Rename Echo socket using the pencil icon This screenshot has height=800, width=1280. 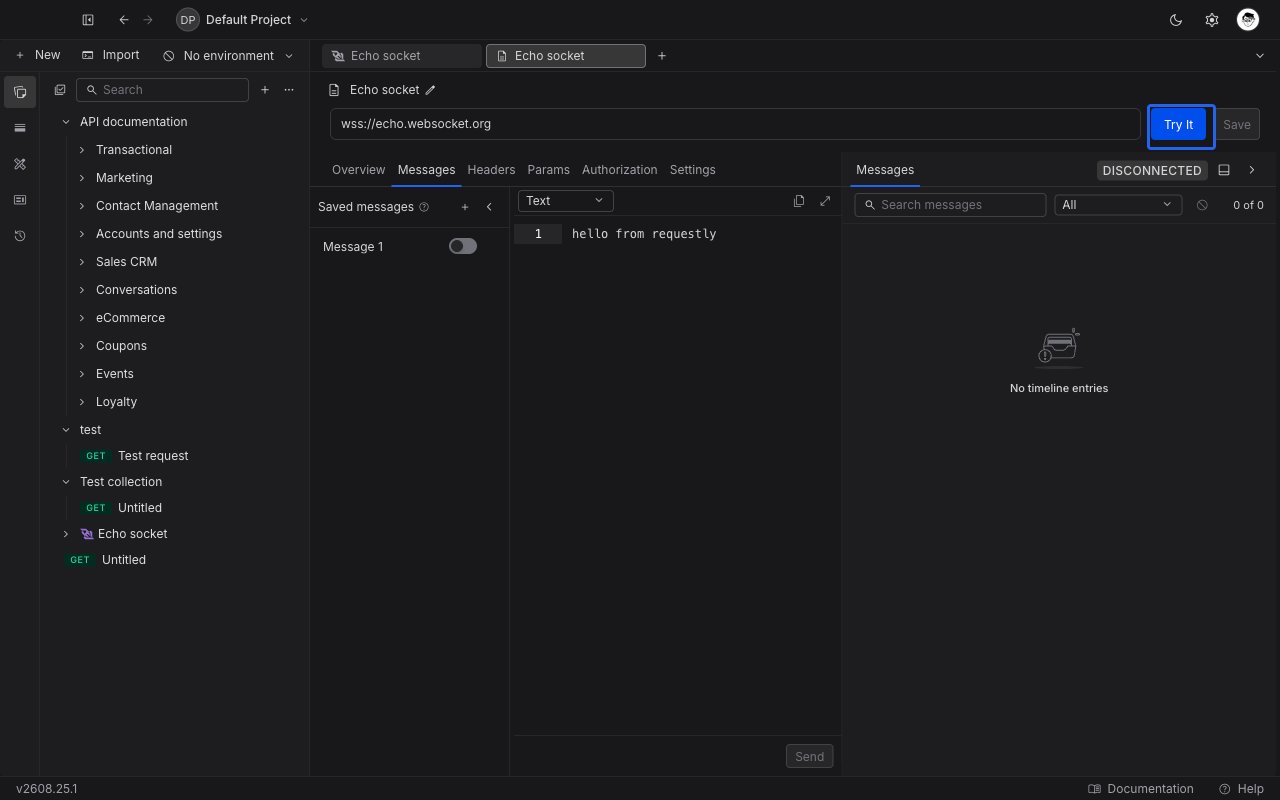pos(431,90)
